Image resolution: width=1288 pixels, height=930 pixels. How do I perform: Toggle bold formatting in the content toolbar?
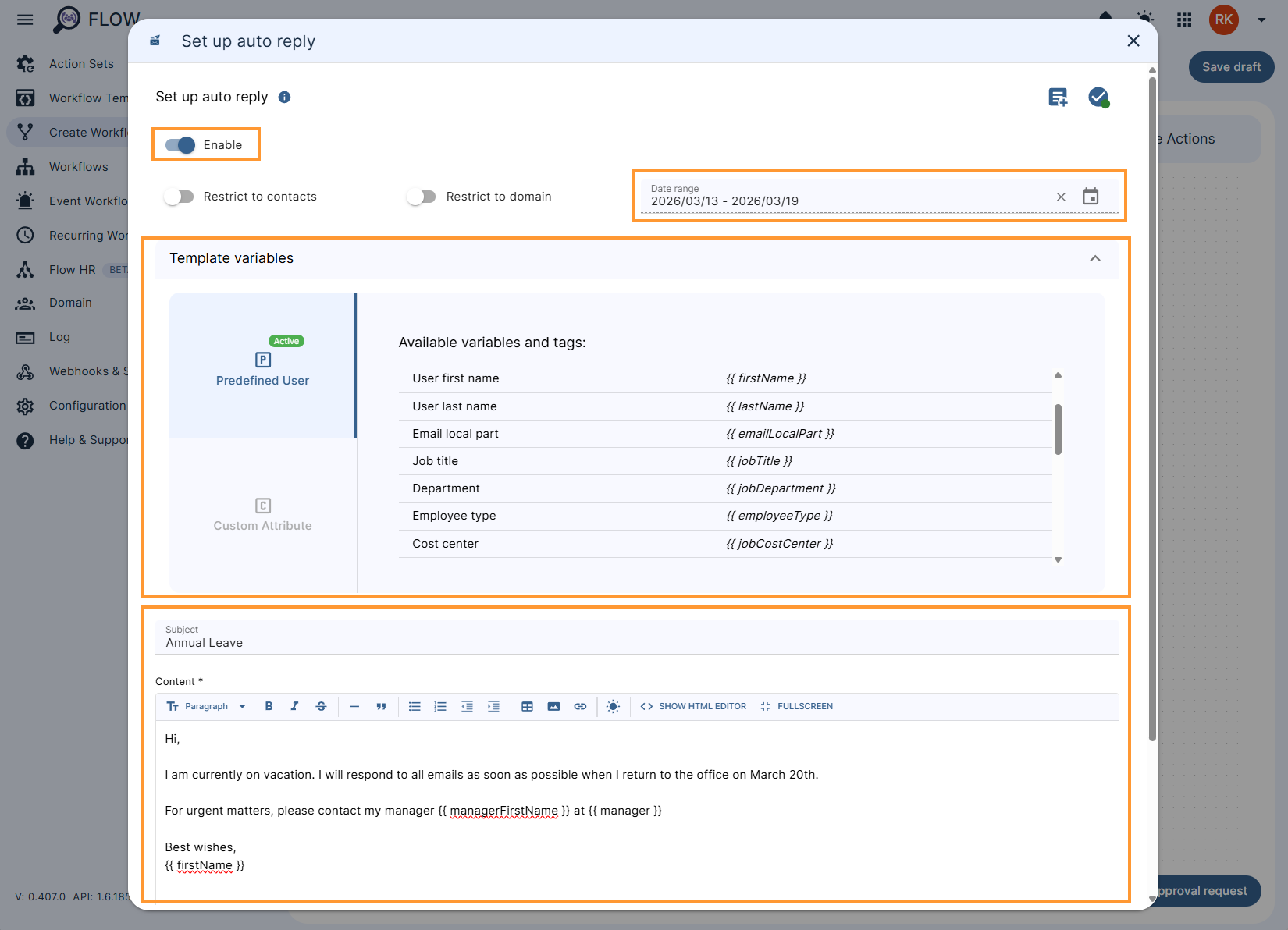pos(269,706)
